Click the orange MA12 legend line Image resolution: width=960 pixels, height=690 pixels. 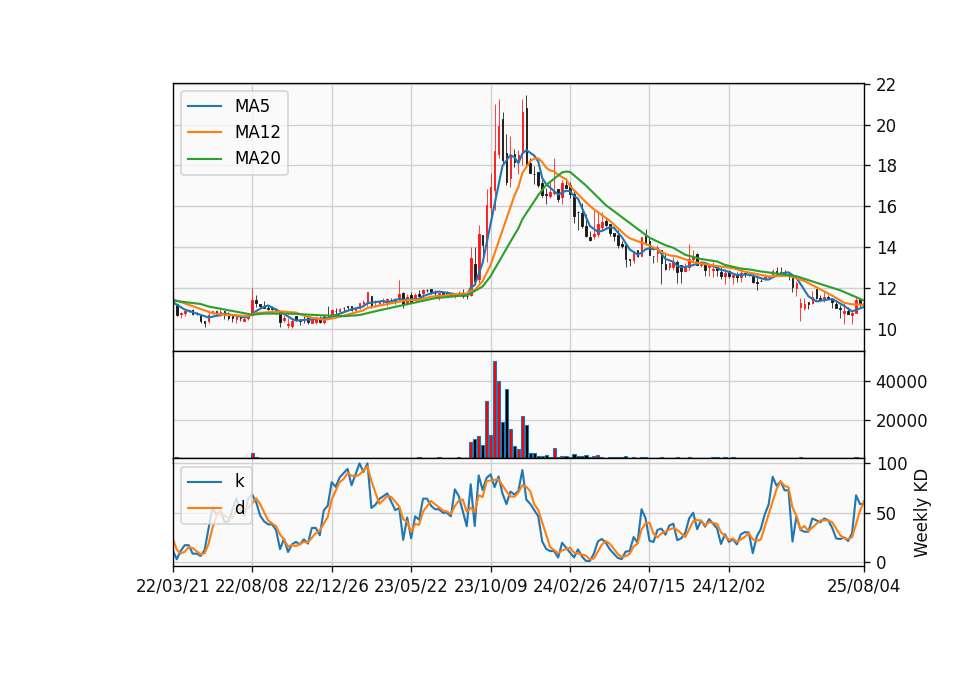(x=204, y=132)
